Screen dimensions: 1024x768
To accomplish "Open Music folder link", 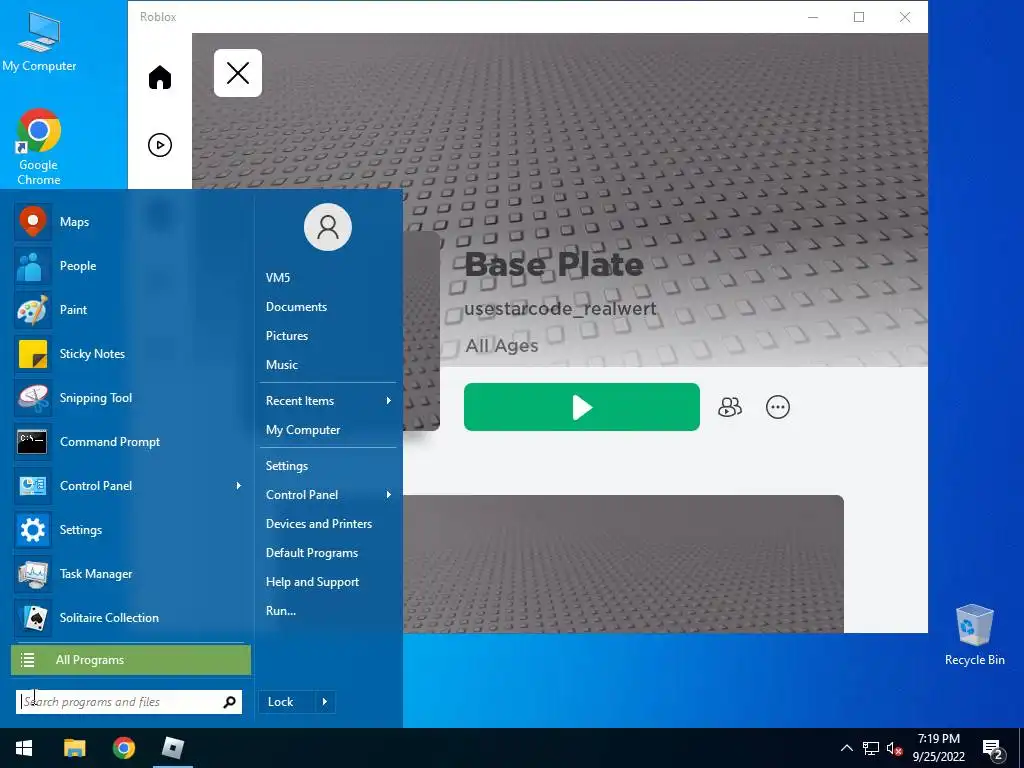I will 282,365.
